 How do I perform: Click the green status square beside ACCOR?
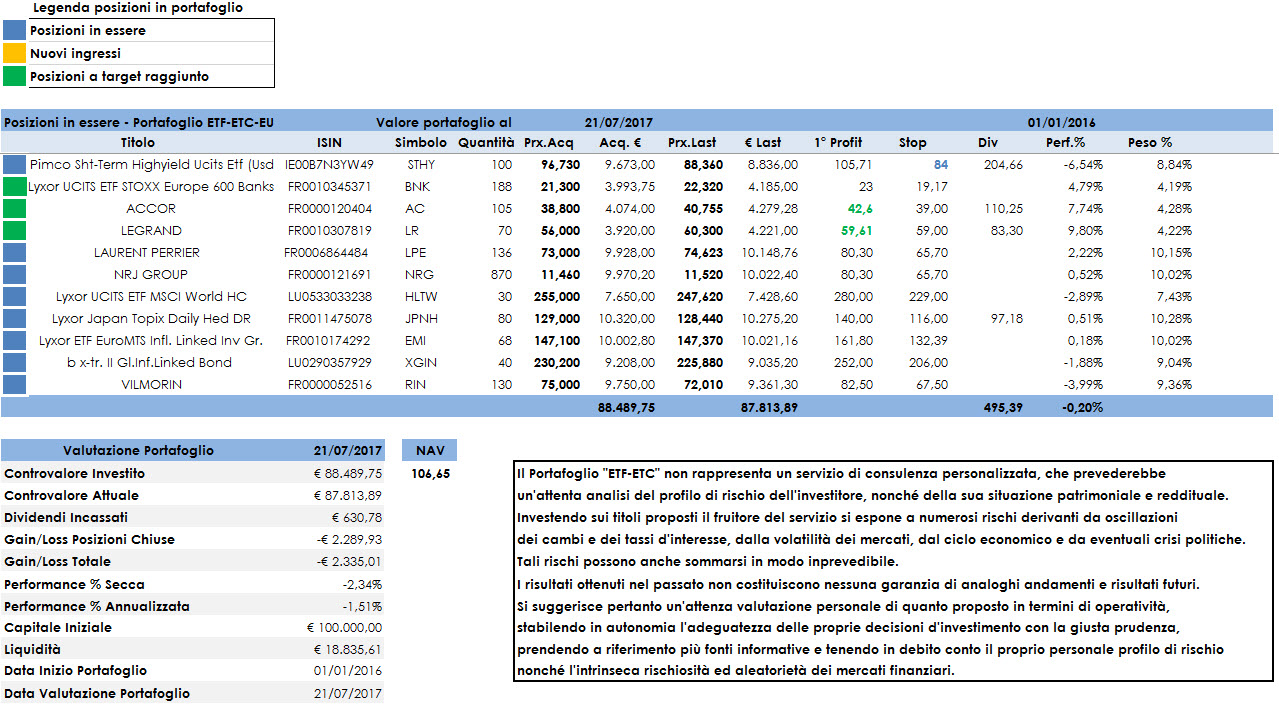coord(14,209)
